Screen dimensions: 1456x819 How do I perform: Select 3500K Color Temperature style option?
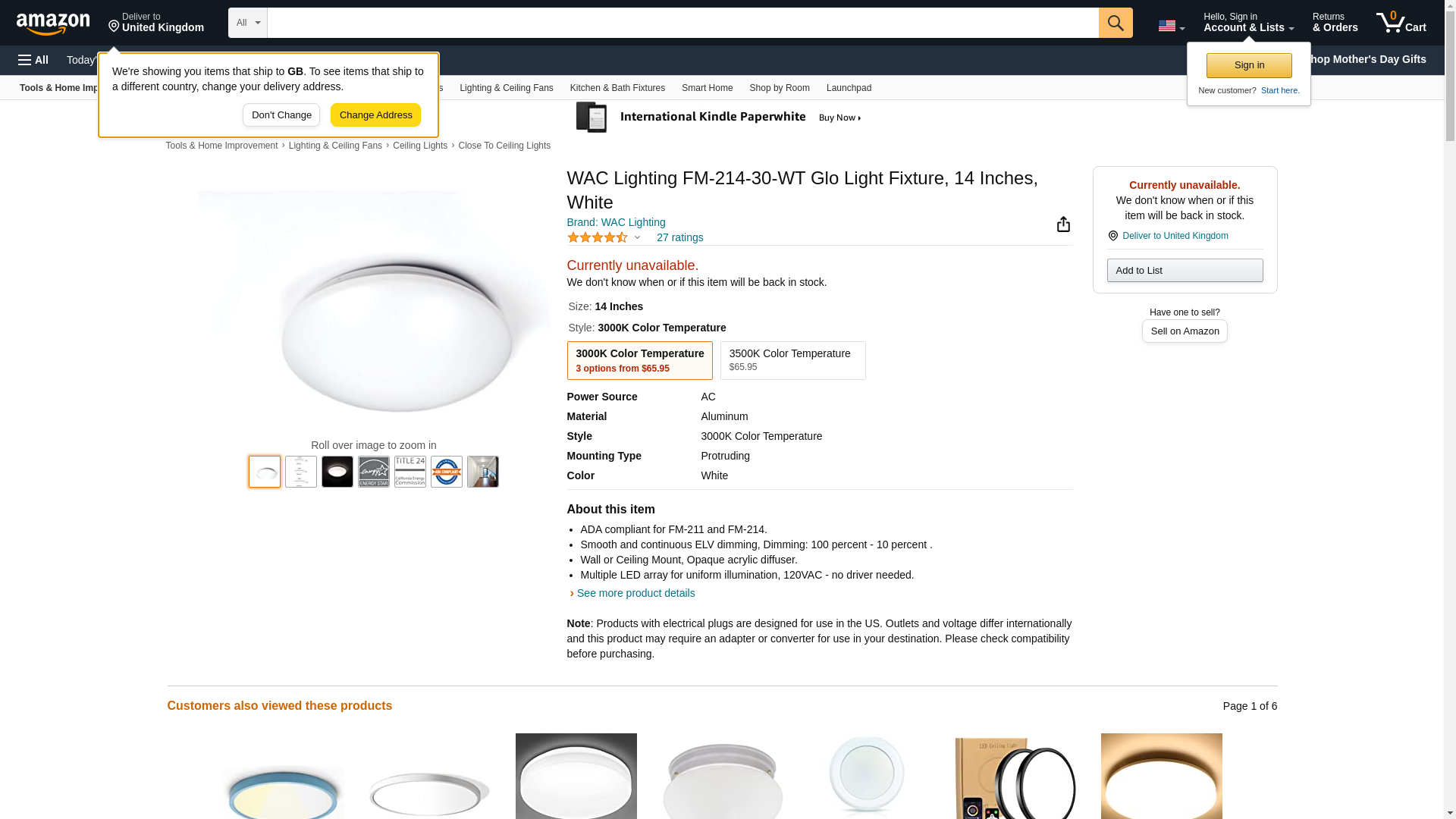point(792,360)
